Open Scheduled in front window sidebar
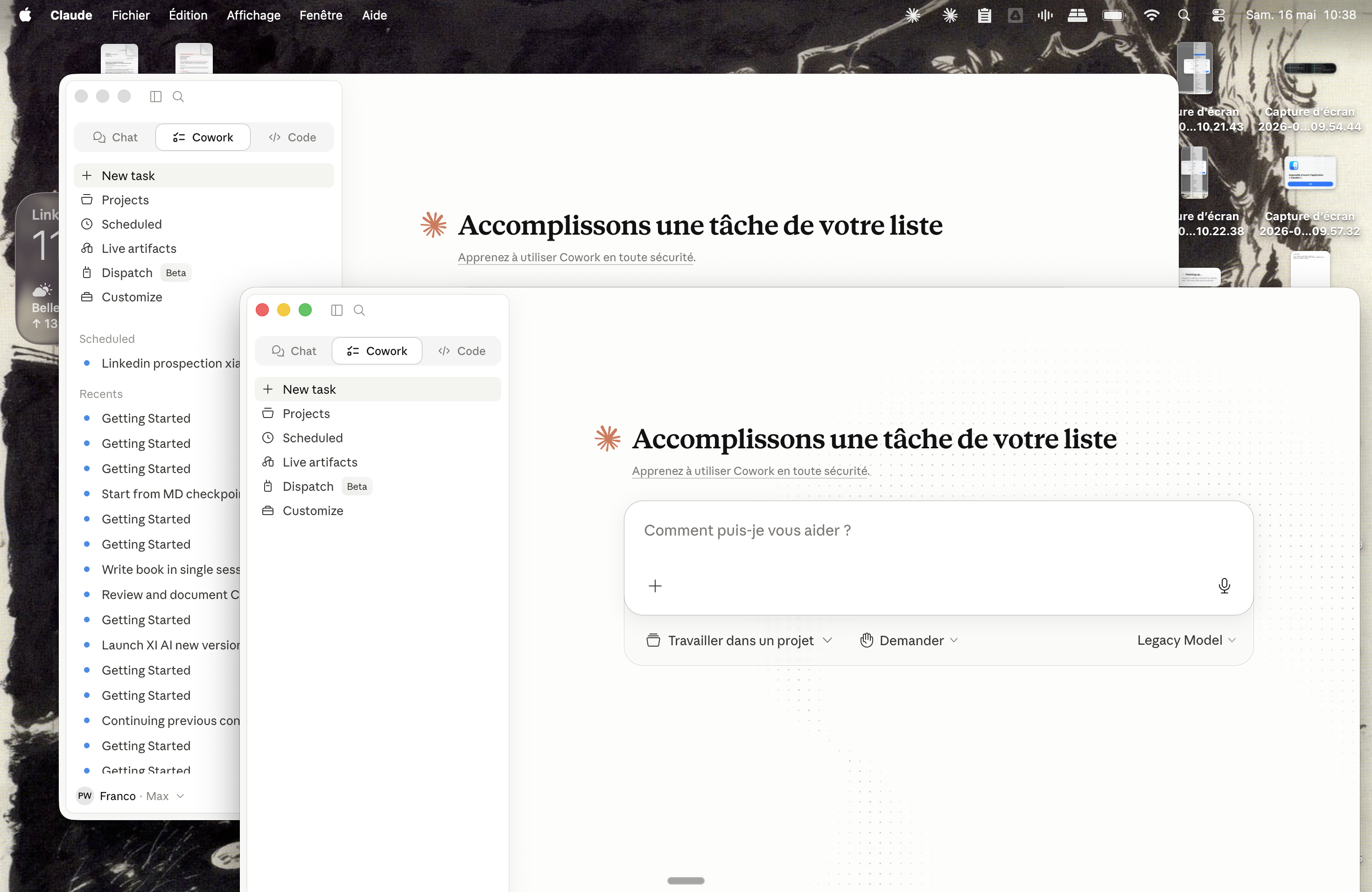The width and height of the screenshot is (1372, 892). (378, 438)
